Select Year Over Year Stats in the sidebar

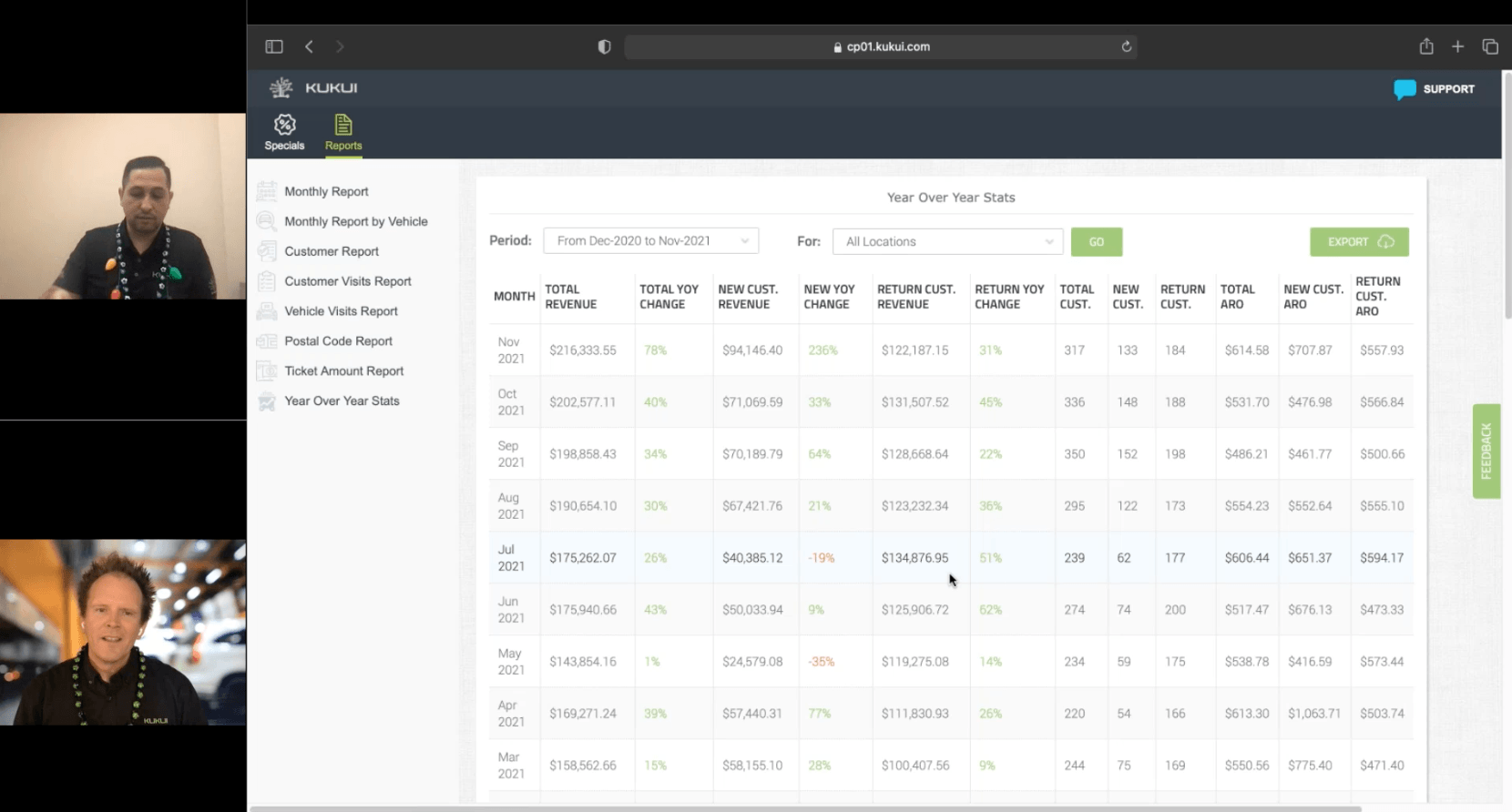[x=342, y=401]
